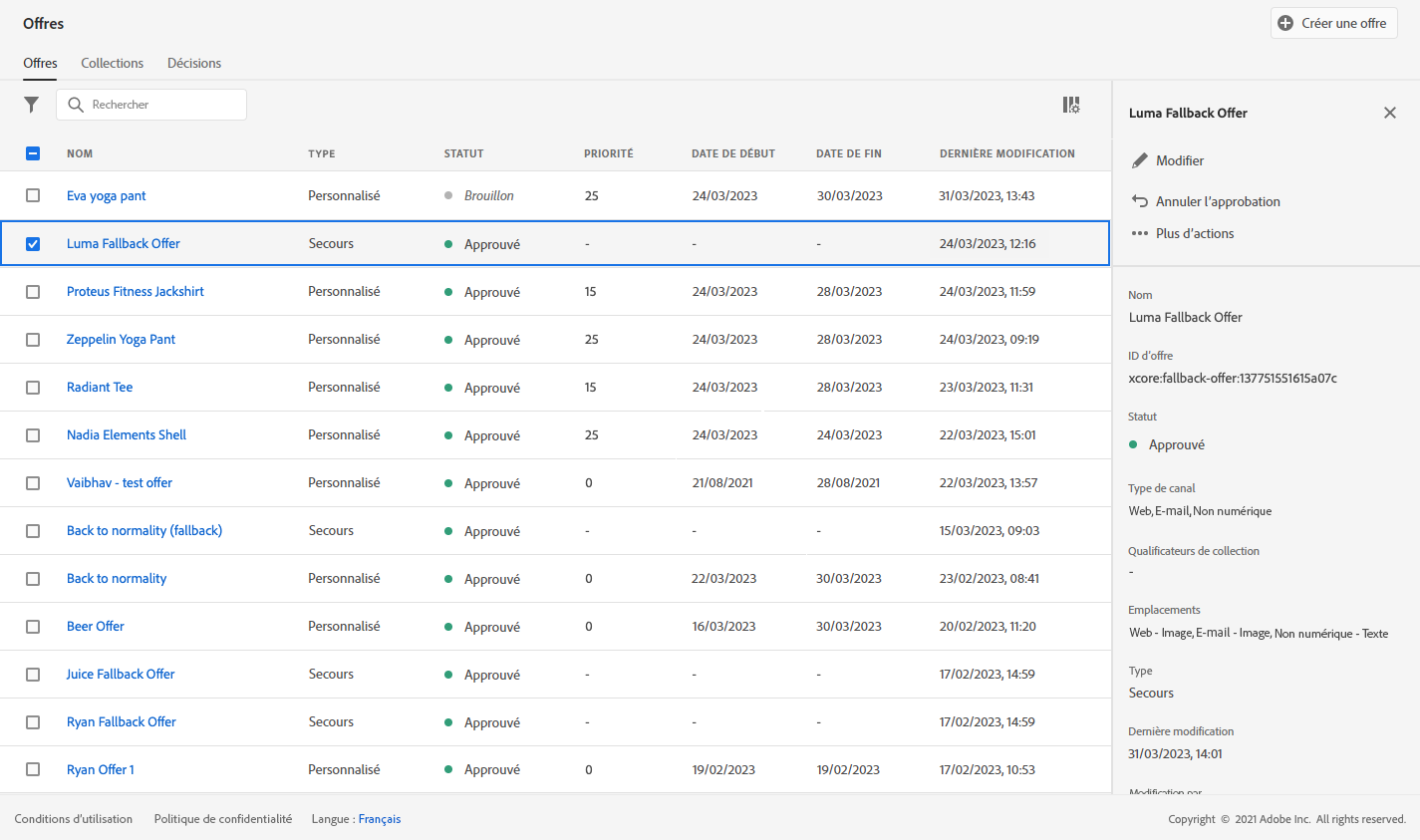
Task: Click the plus icon in Créer une offre
Action: point(1285,23)
